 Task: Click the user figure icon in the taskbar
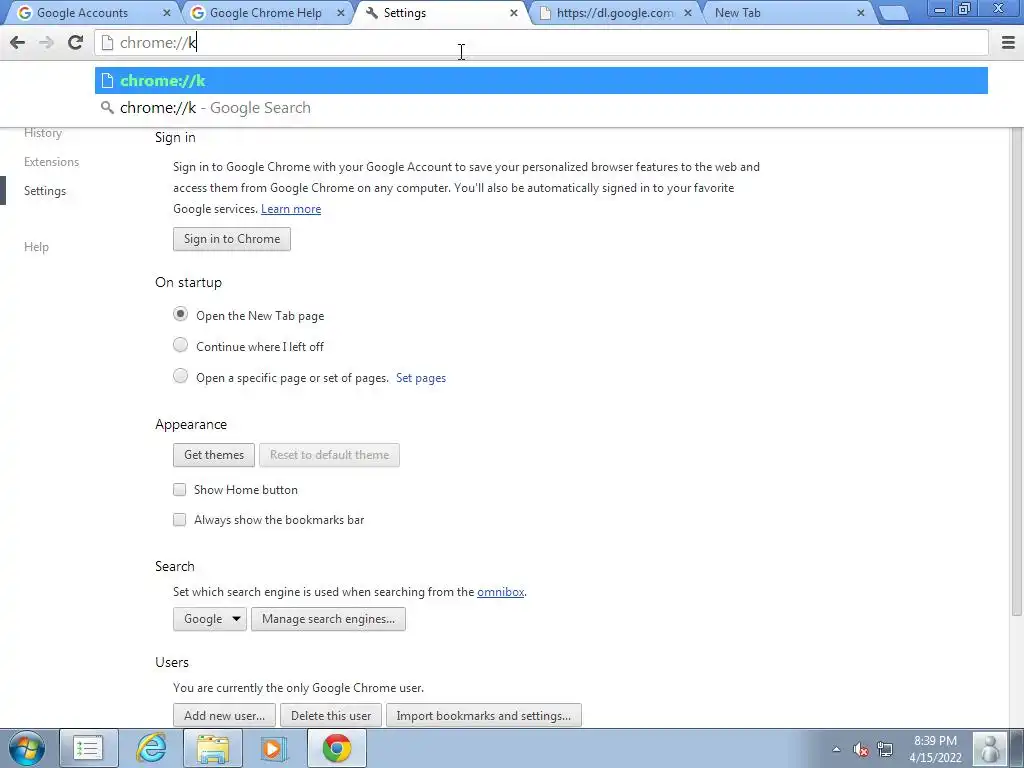(x=990, y=748)
